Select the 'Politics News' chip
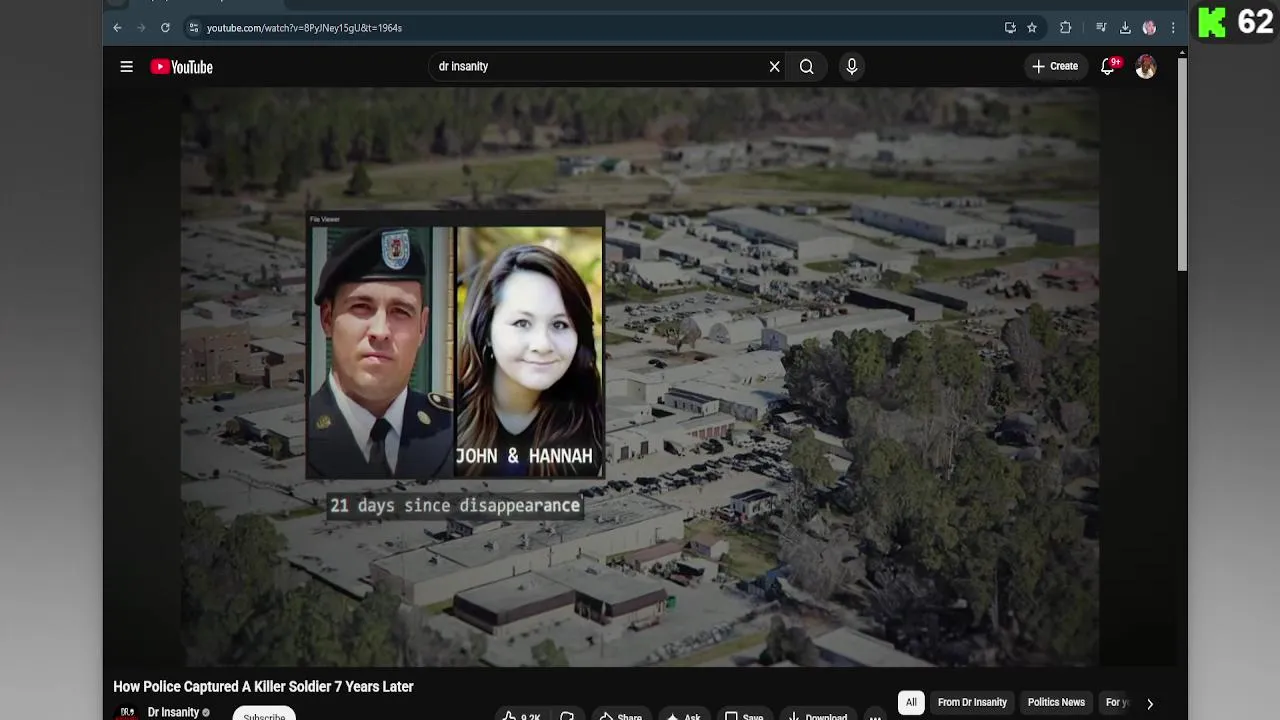1280x720 pixels. pyautogui.click(x=1056, y=702)
